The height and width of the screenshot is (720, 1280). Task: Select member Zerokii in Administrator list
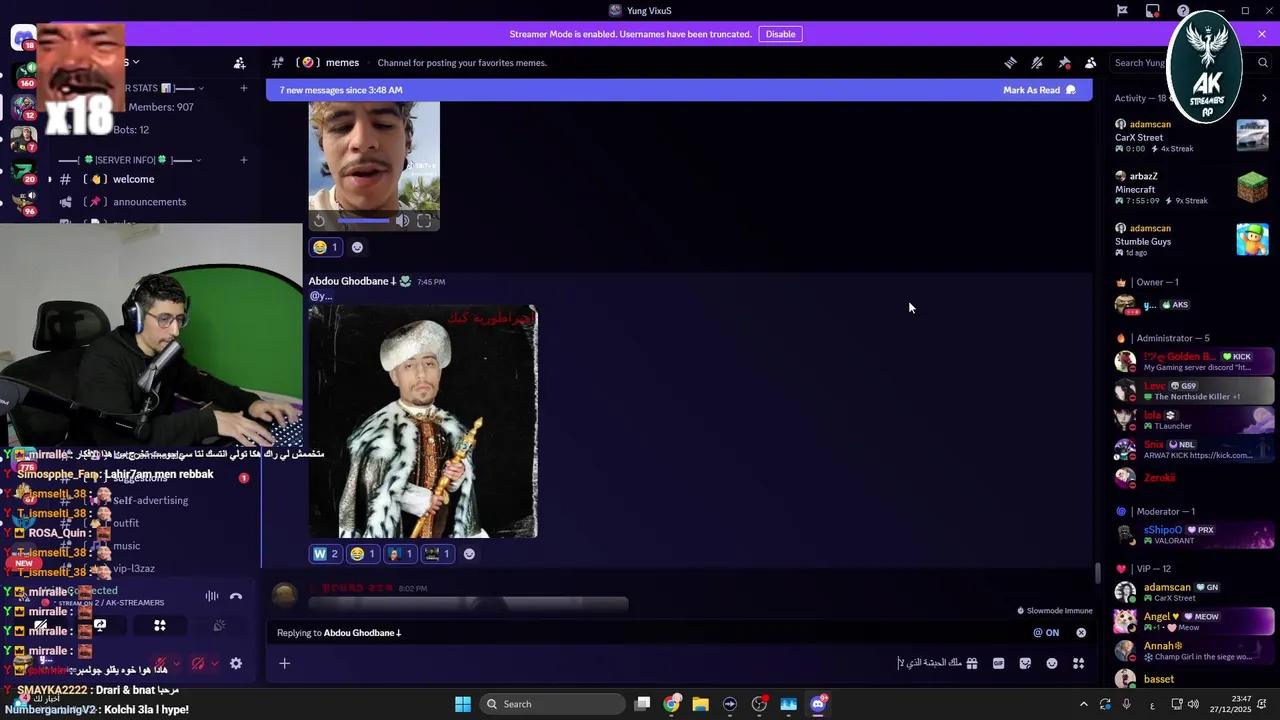coord(1192,478)
